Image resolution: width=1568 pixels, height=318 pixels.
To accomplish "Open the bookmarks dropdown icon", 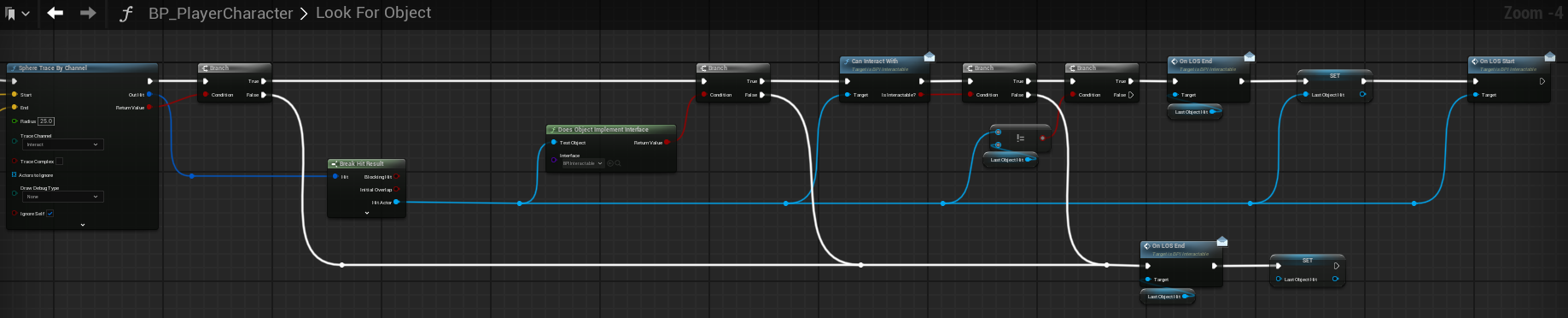I will (x=17, y=14).
